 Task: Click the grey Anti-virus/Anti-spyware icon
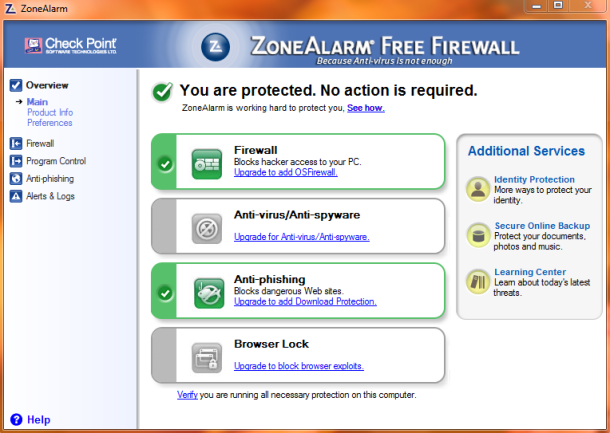(207, 229)
